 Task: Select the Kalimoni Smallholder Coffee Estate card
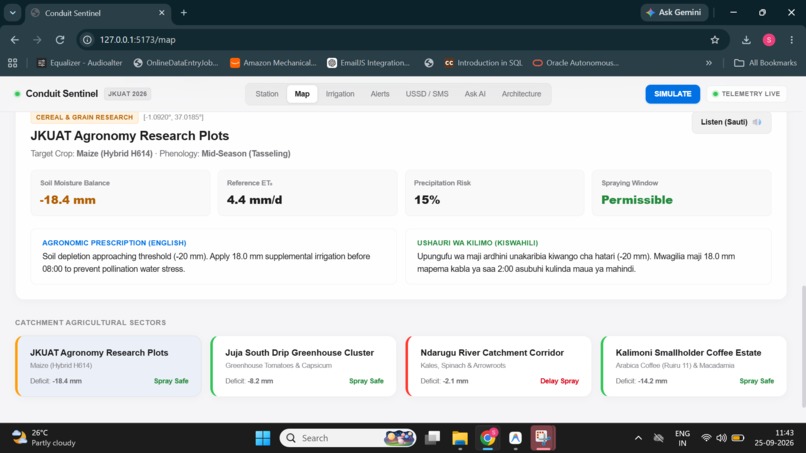tap(694, 366)
